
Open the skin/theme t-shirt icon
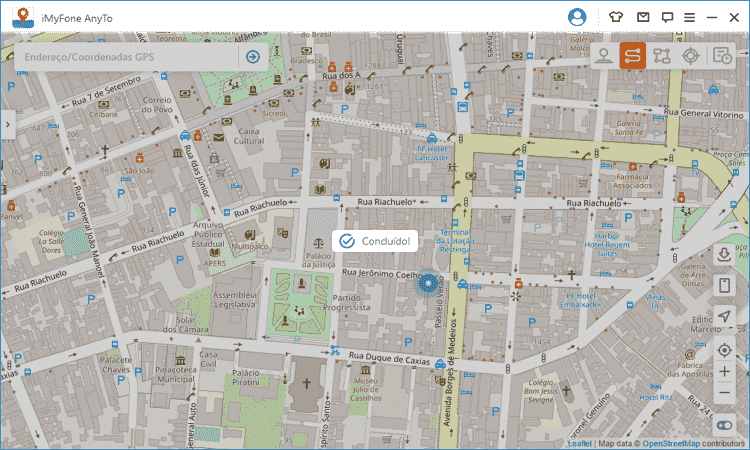click(x=616, y=17)
